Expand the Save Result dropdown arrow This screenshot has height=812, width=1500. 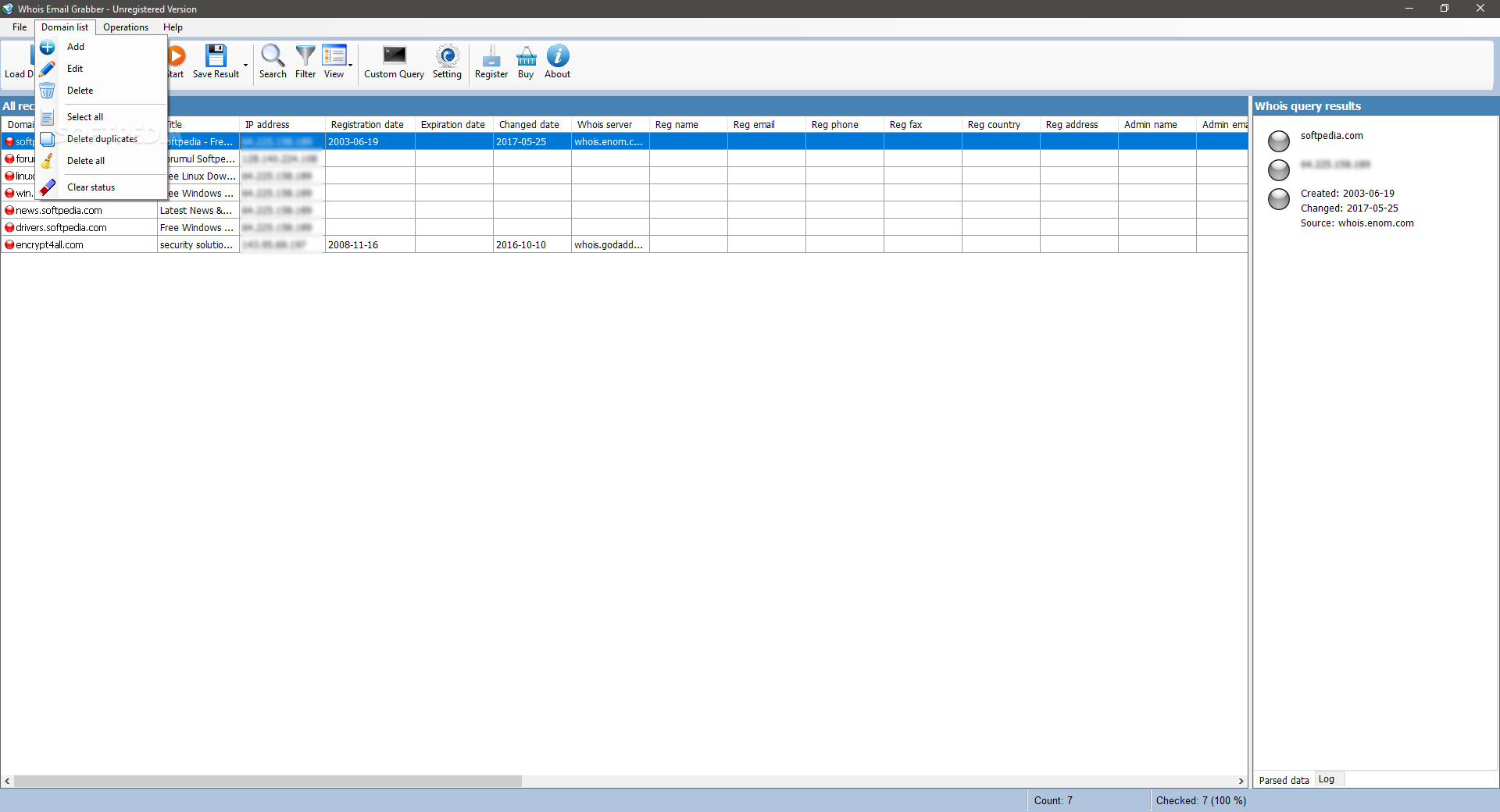246,65
